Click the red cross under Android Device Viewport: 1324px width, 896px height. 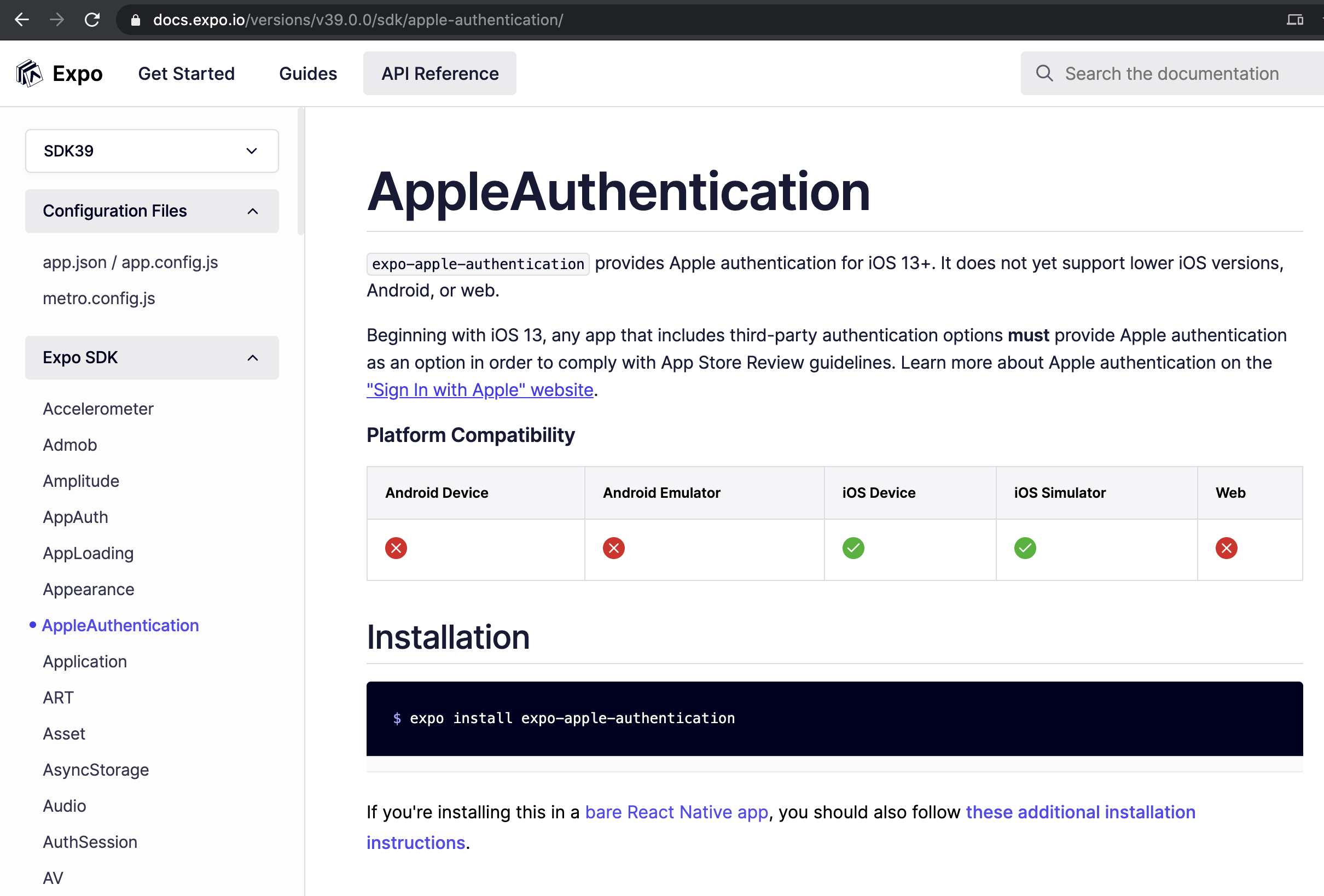click(396, 548)
